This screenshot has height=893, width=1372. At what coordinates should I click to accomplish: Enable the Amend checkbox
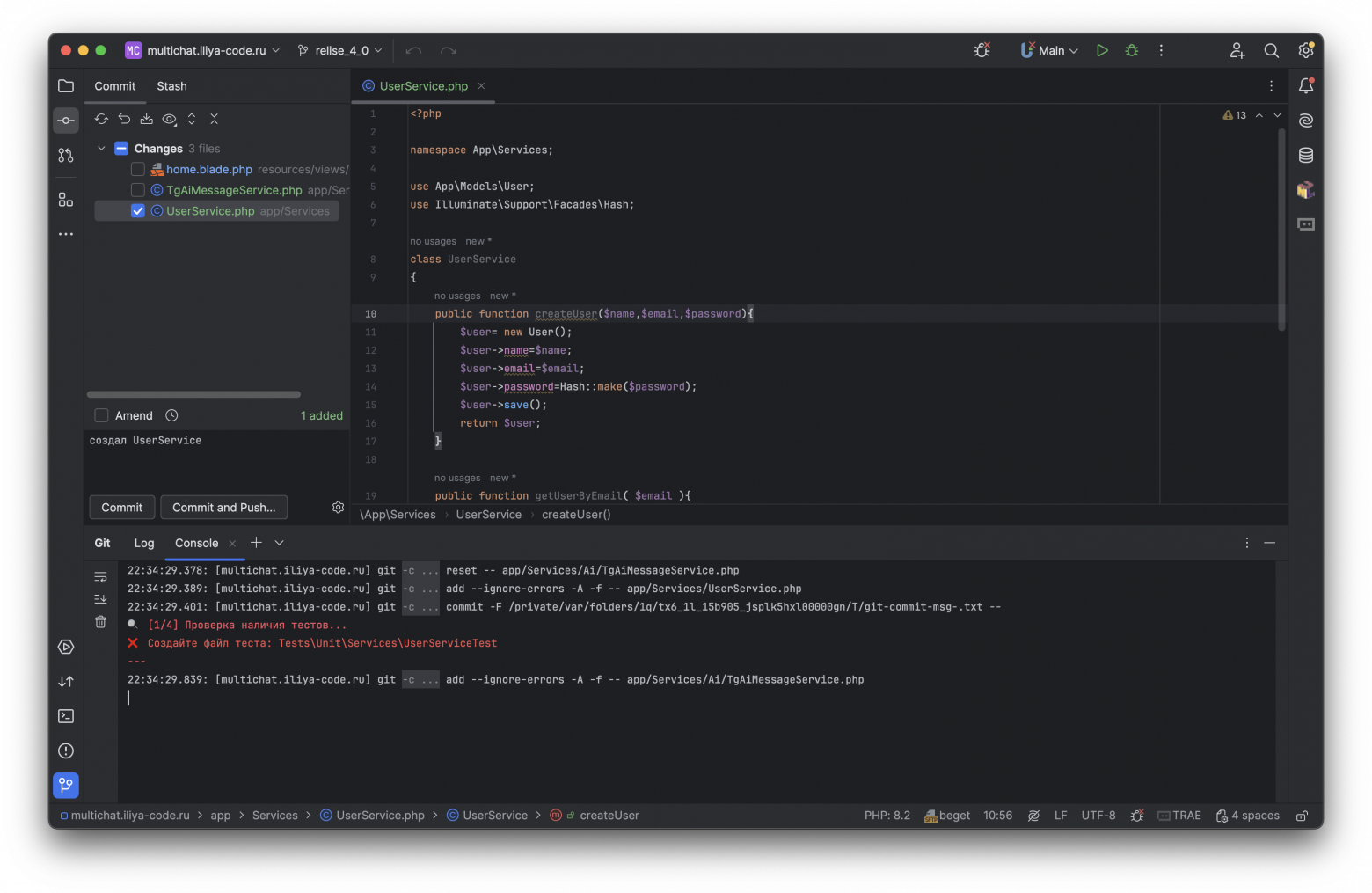pos(102,416)
